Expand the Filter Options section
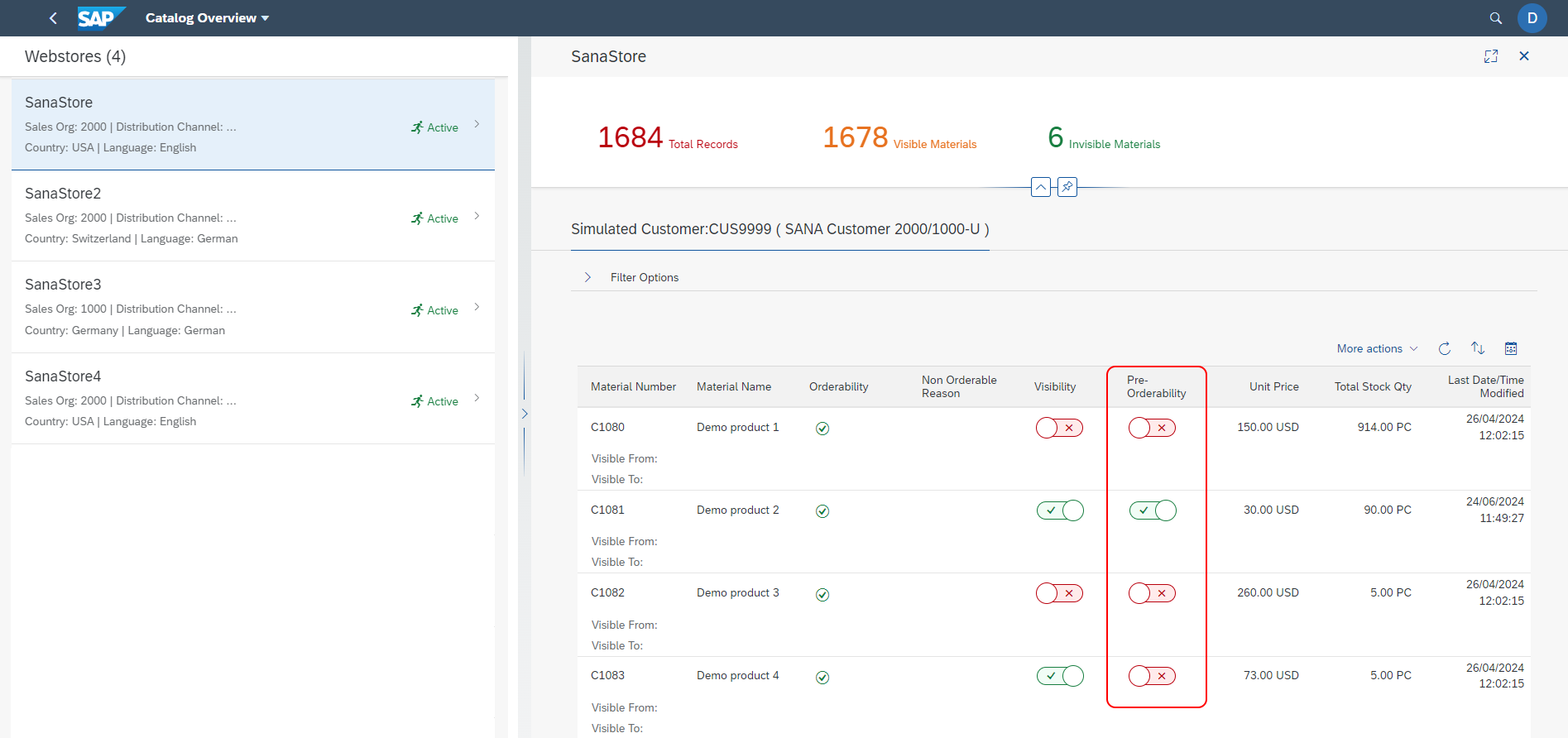 pyautogui.click(x=587, y=277)
